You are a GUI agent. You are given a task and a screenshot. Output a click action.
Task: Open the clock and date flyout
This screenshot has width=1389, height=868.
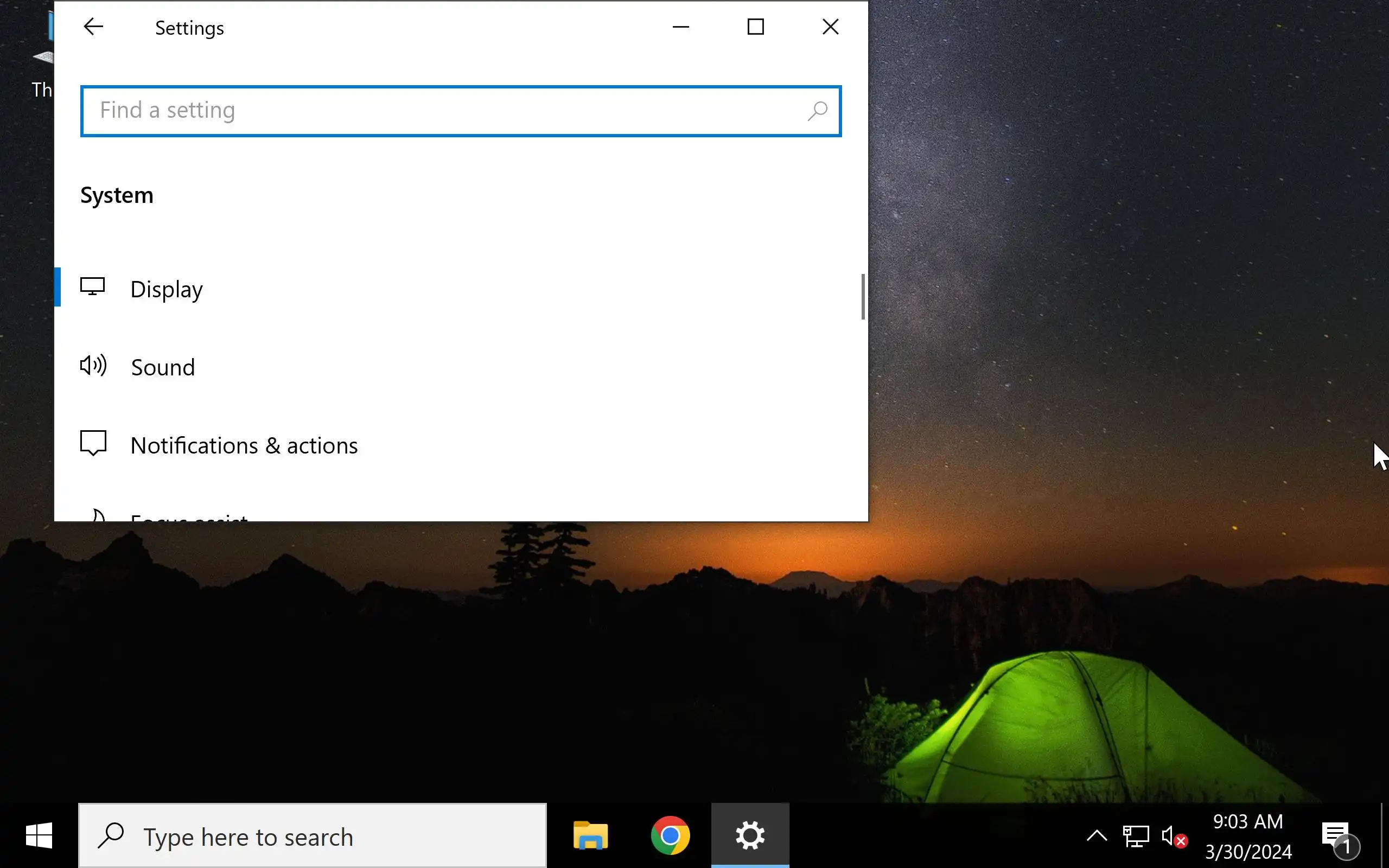point(1248,837)
